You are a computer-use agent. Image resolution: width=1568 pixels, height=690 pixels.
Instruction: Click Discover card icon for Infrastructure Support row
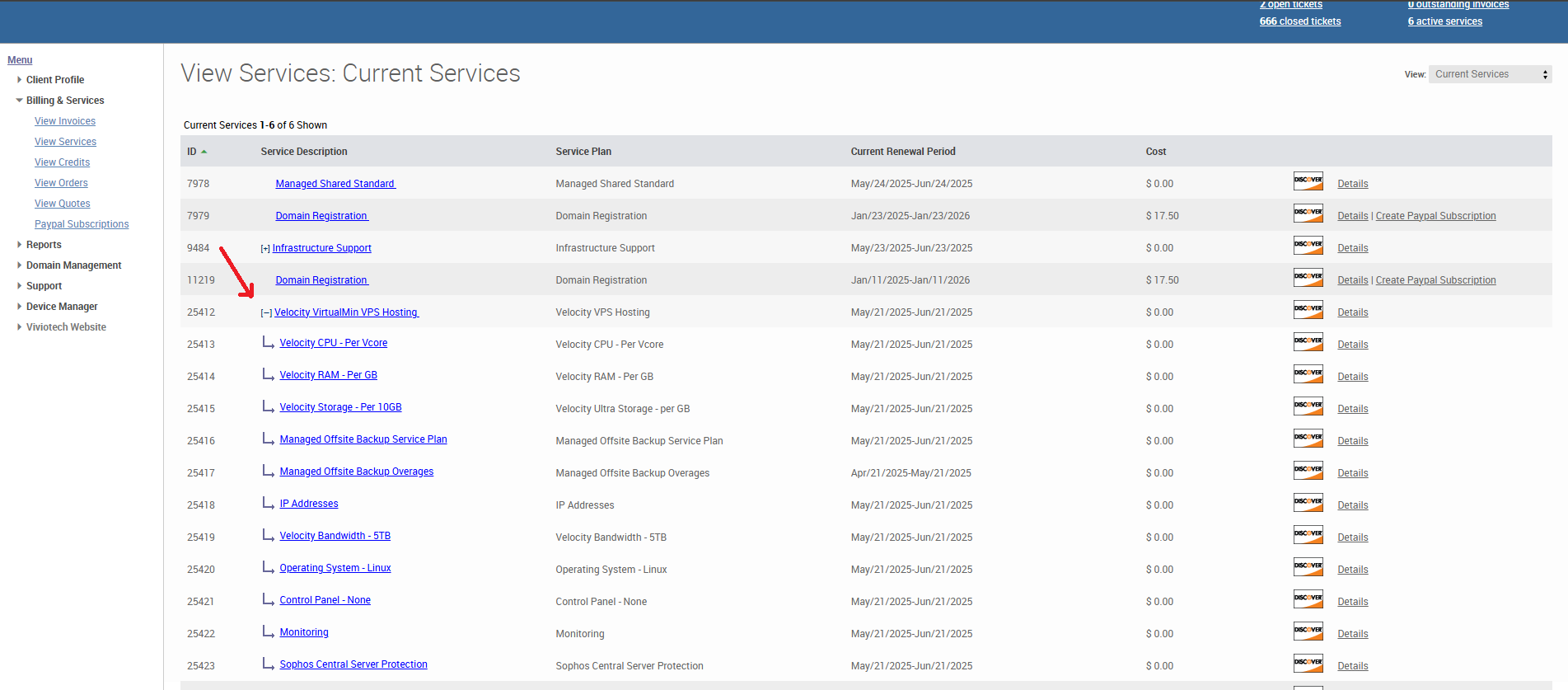click(1308, 246)
